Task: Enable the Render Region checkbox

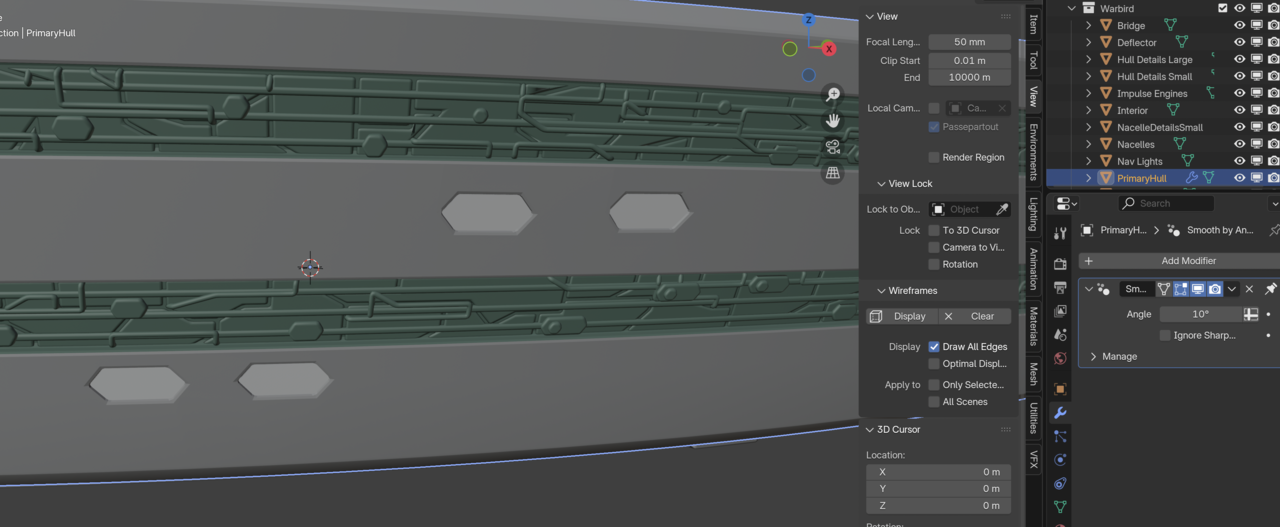Action: pyautogui.click(x=934, y=157)
